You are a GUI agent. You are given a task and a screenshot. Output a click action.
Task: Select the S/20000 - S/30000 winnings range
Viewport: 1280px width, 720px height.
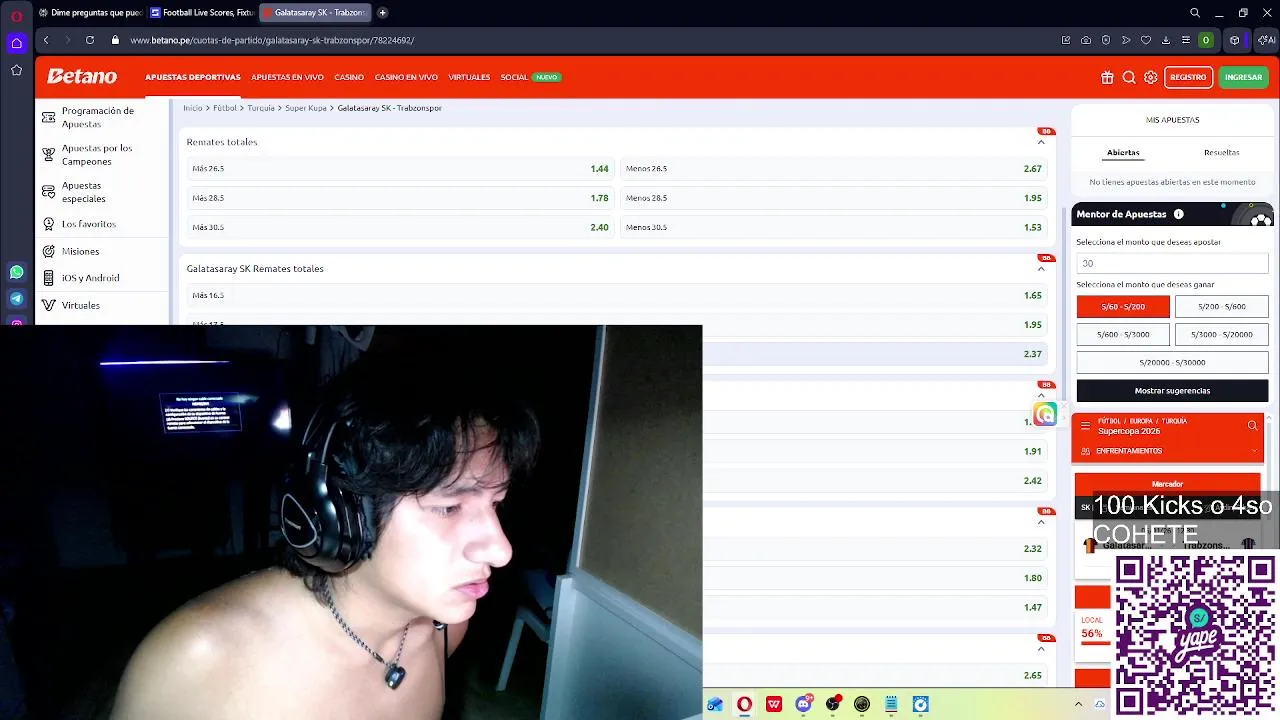(1172, 363)
